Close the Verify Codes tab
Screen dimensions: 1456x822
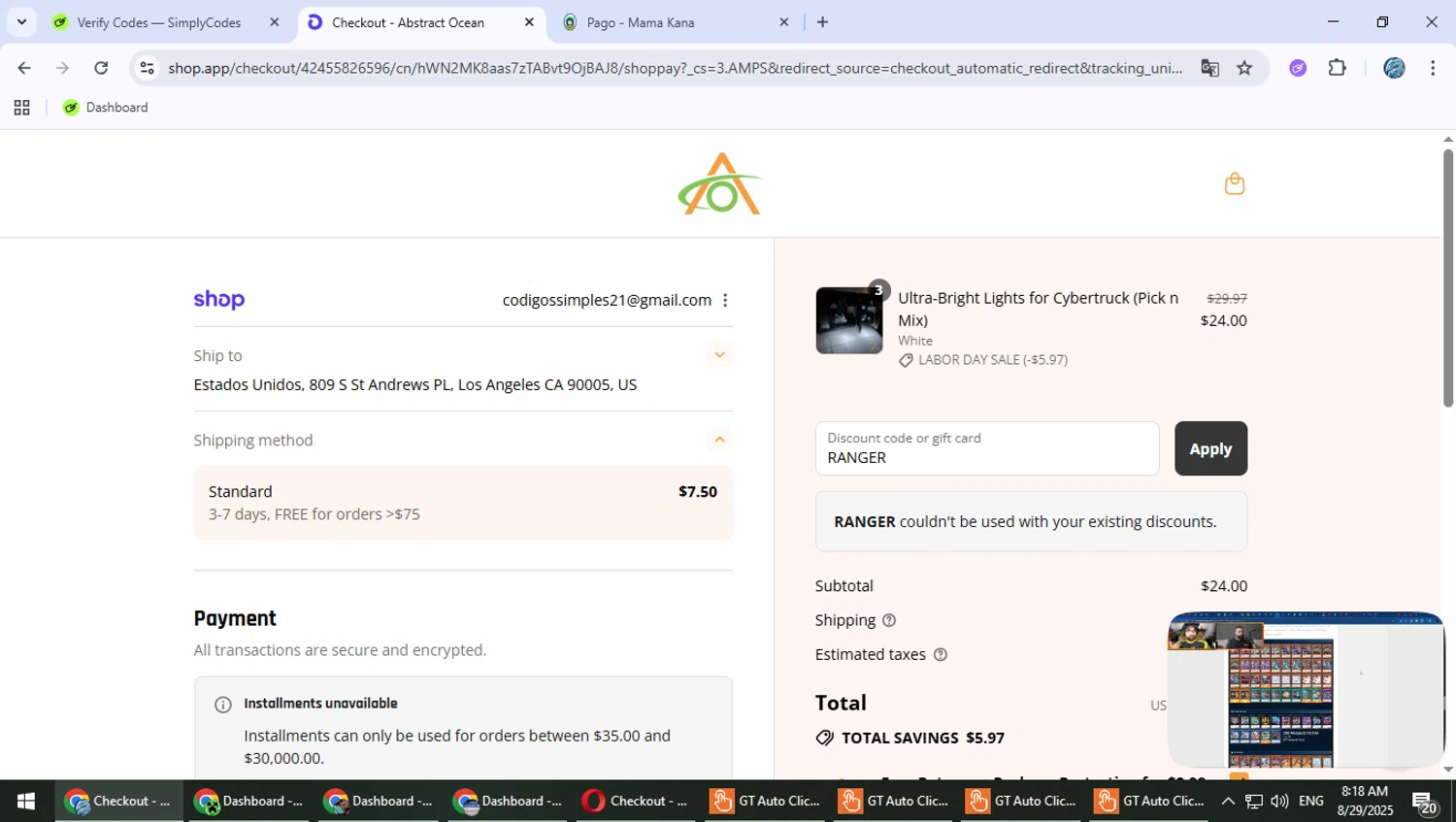click(x=274, y=22)
